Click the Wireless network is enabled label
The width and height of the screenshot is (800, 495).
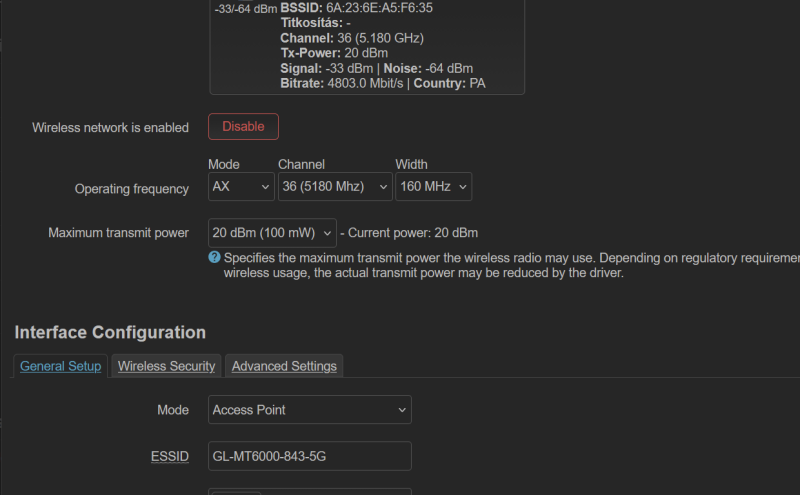click(x=110, y=128)
